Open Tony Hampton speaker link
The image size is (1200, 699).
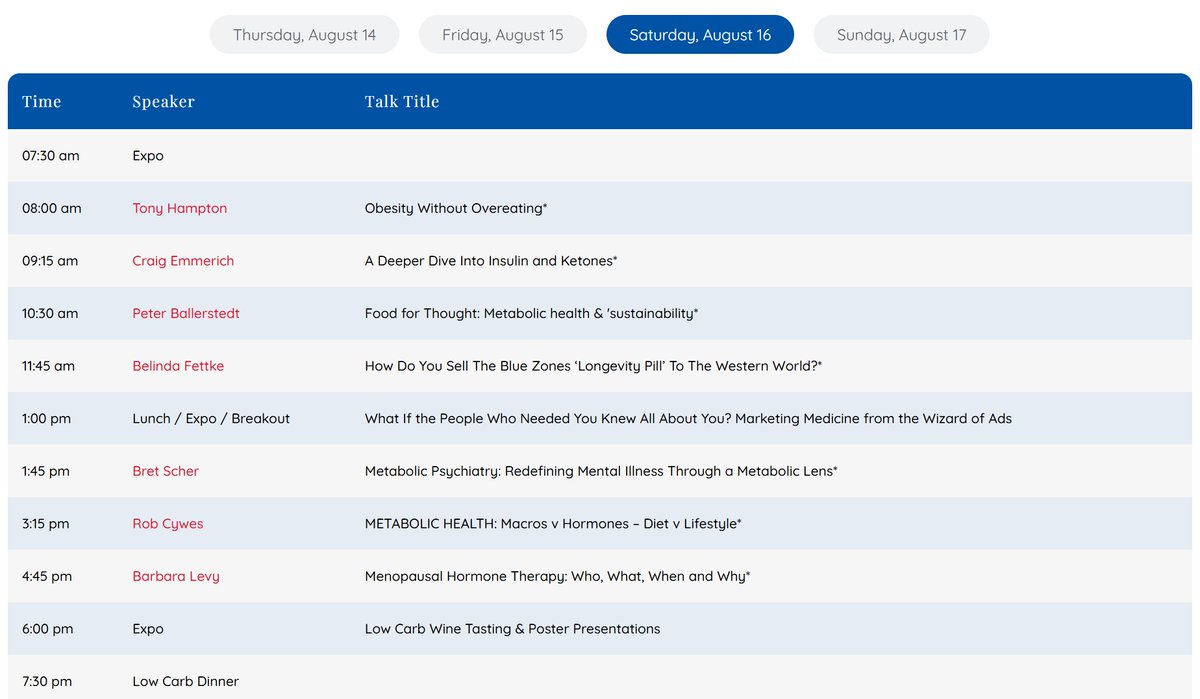click(180, 208)
